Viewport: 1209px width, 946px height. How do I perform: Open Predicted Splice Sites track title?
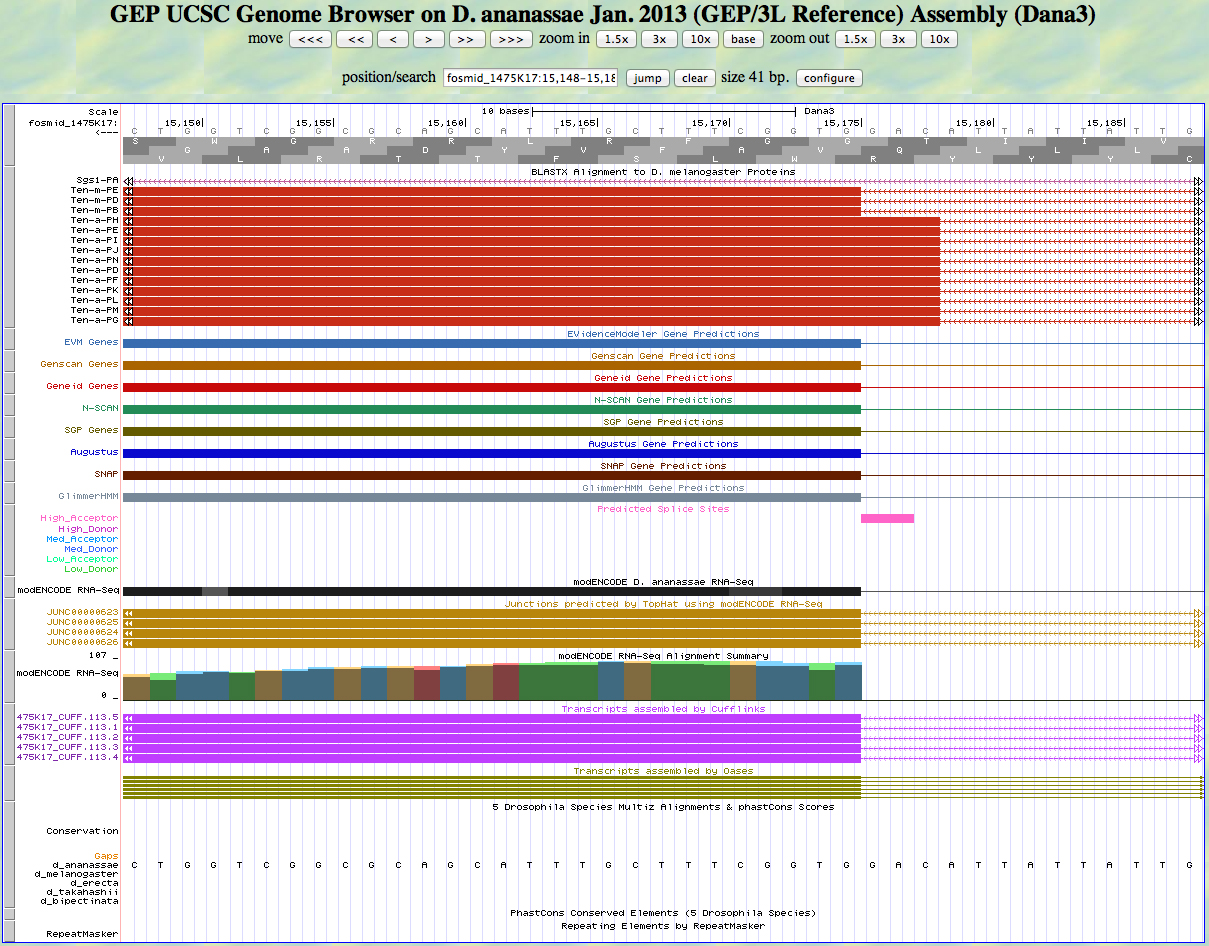coord(663,509)
